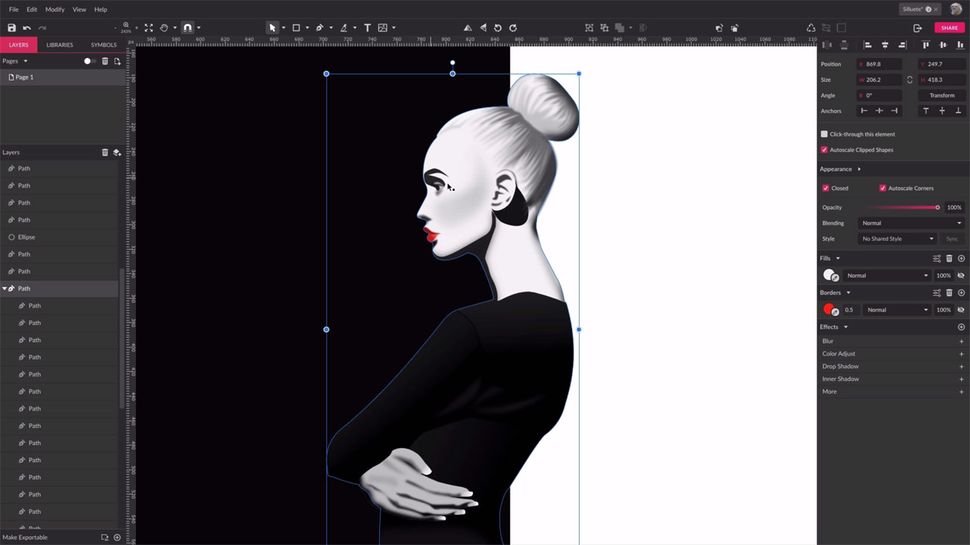Open the Edit menu
Screen dimensions: 970x545
[x=32, y=9]
